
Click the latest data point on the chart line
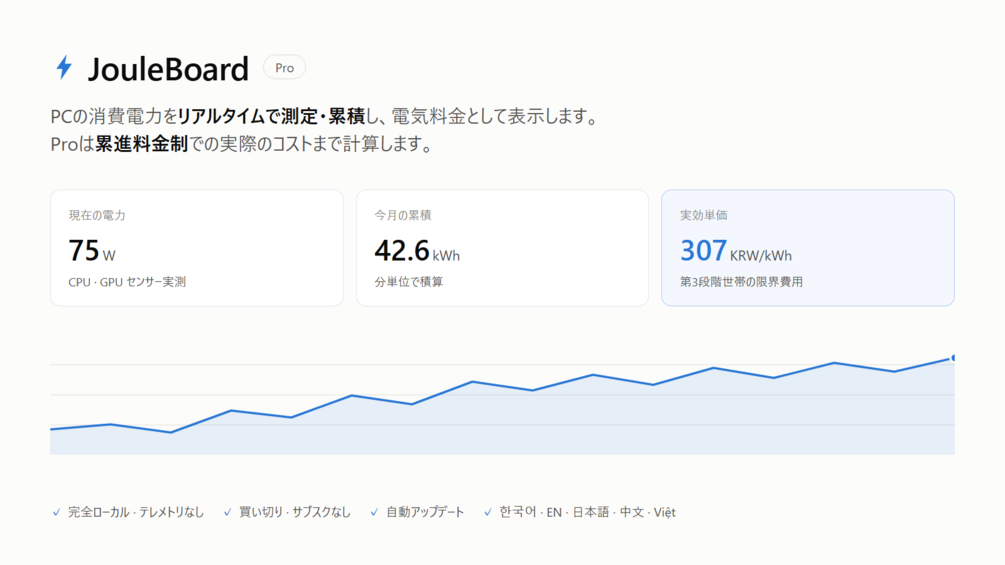click(x=953, y=357)
